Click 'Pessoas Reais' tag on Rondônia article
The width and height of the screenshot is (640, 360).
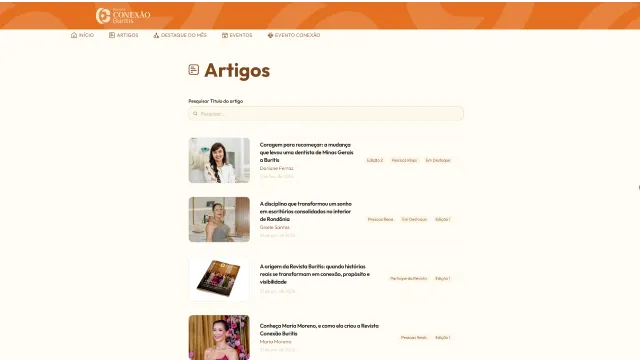click(380, 220)
